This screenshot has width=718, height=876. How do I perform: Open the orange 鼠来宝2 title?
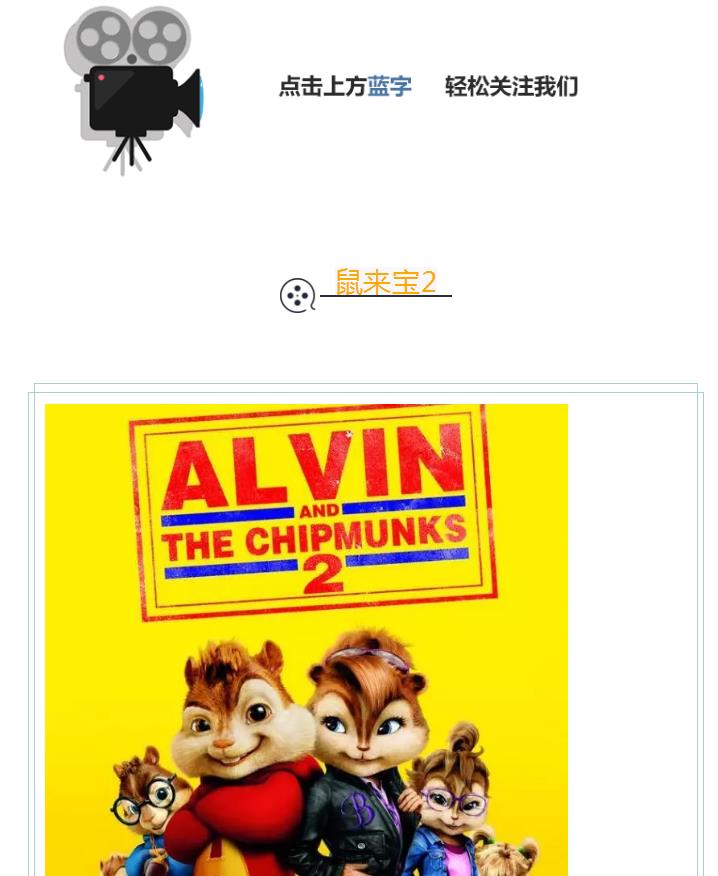[386, 282]
